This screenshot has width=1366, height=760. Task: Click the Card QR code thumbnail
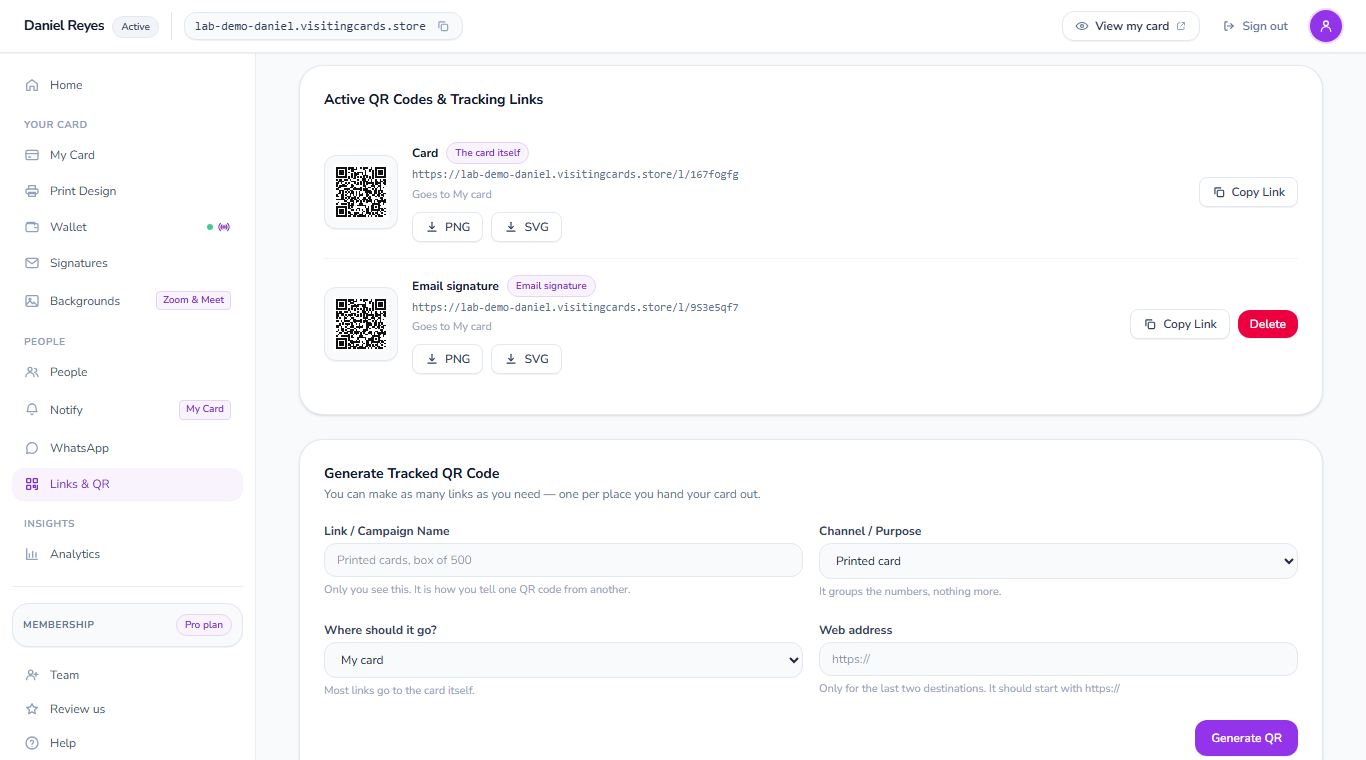point(361,192)
